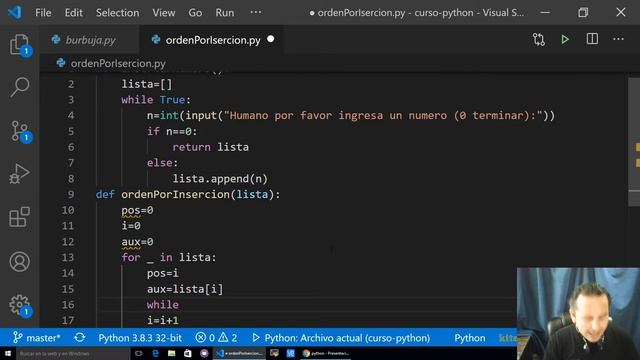Open Problems panel via errors and warnings count
The width and height of the screenshot is (640, 360).
216,338
